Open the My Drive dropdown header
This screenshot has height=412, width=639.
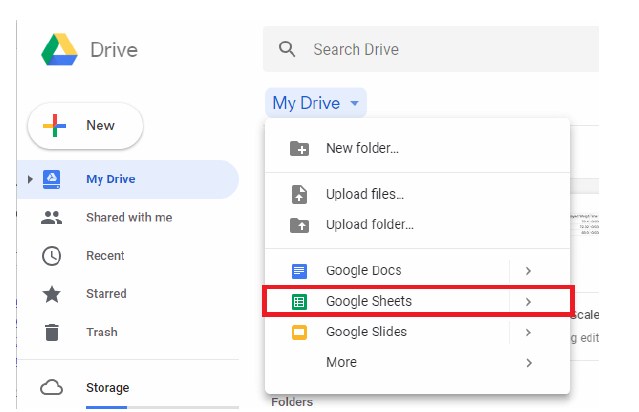(x=316, y=103)
